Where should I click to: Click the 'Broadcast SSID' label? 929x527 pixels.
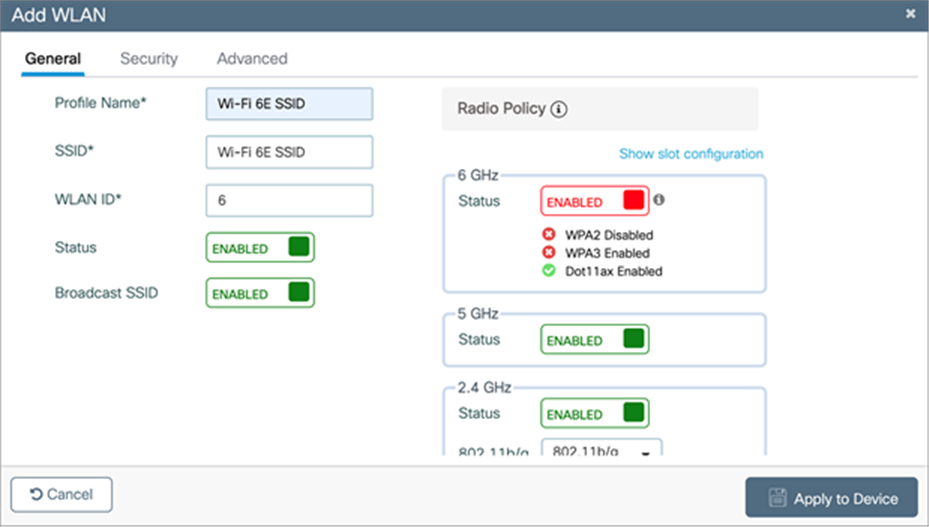click(106, 293)
